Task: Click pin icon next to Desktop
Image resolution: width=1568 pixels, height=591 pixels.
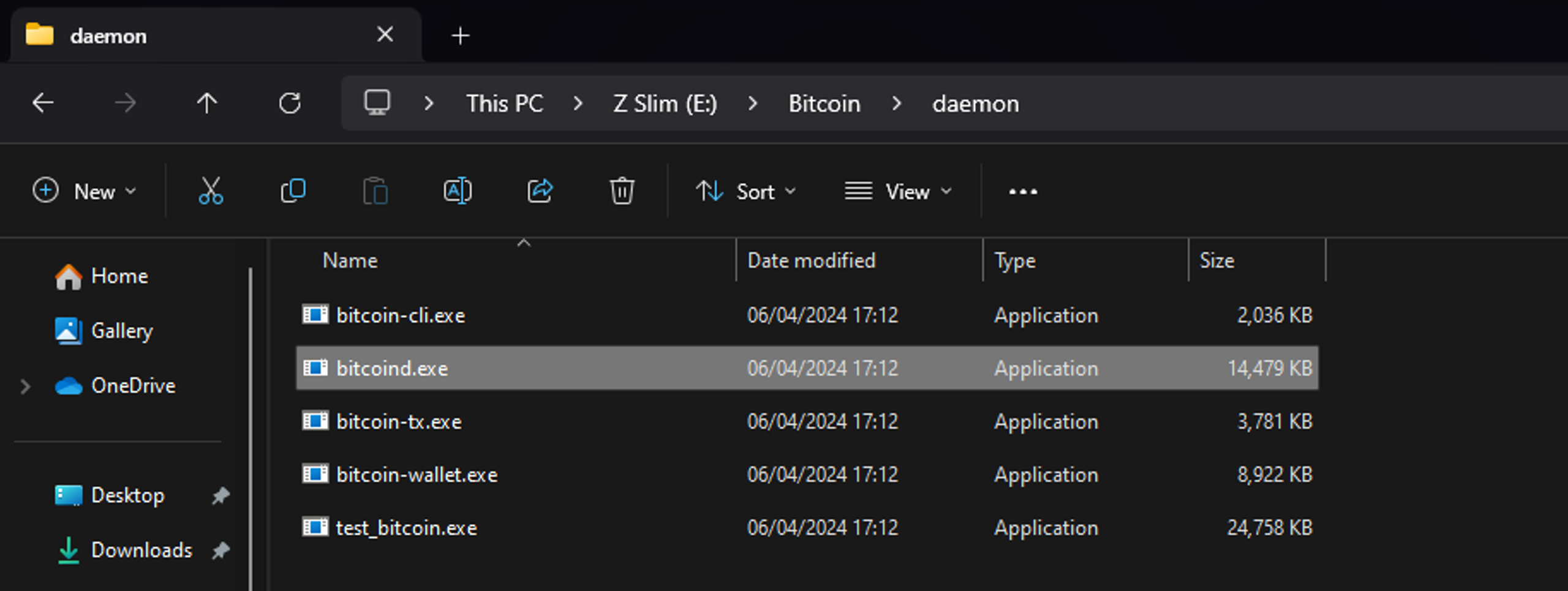Action: click(x=221, y=495)
